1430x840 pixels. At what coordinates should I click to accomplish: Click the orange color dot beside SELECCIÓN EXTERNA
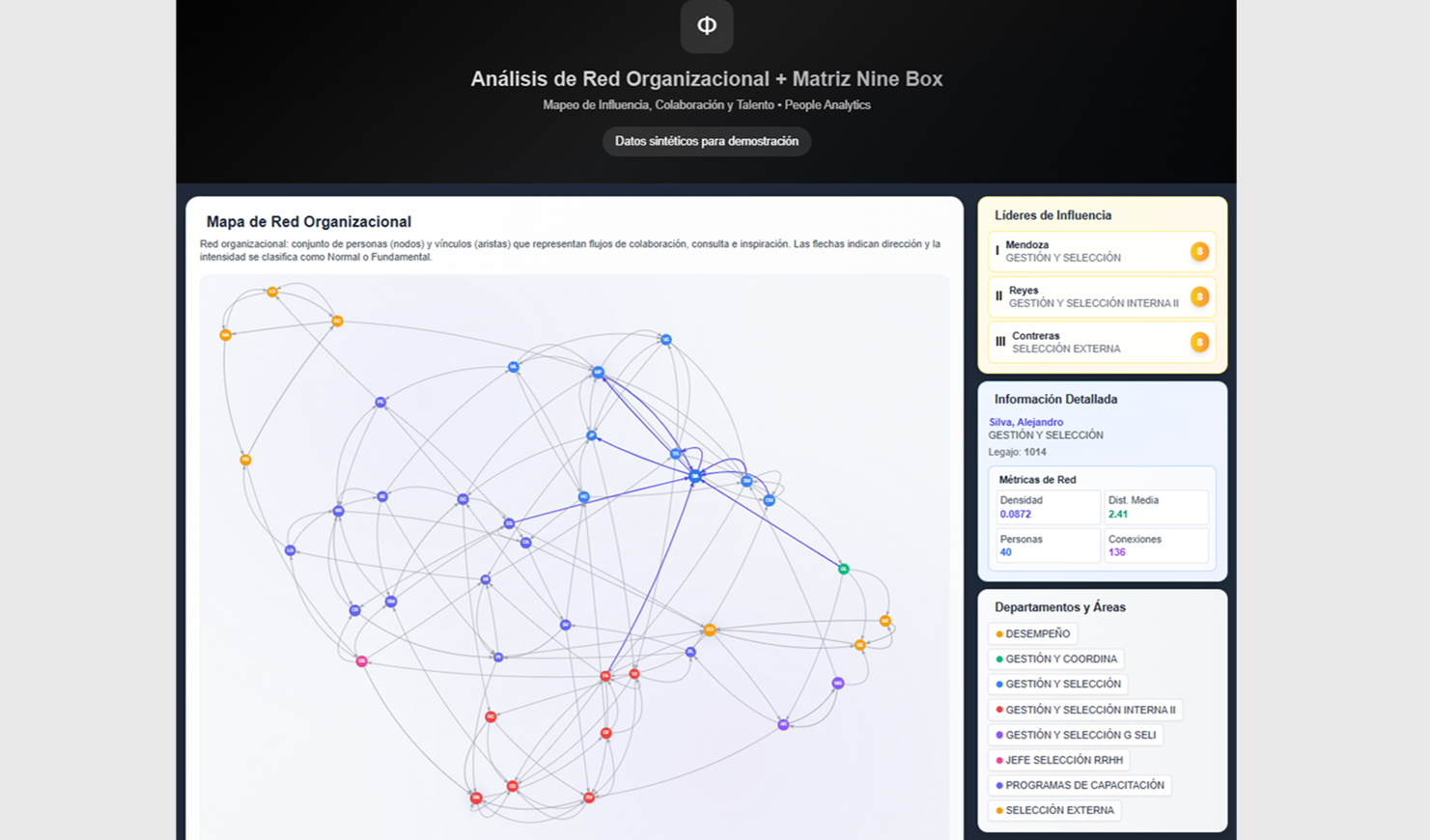click(x=999, y=810)
